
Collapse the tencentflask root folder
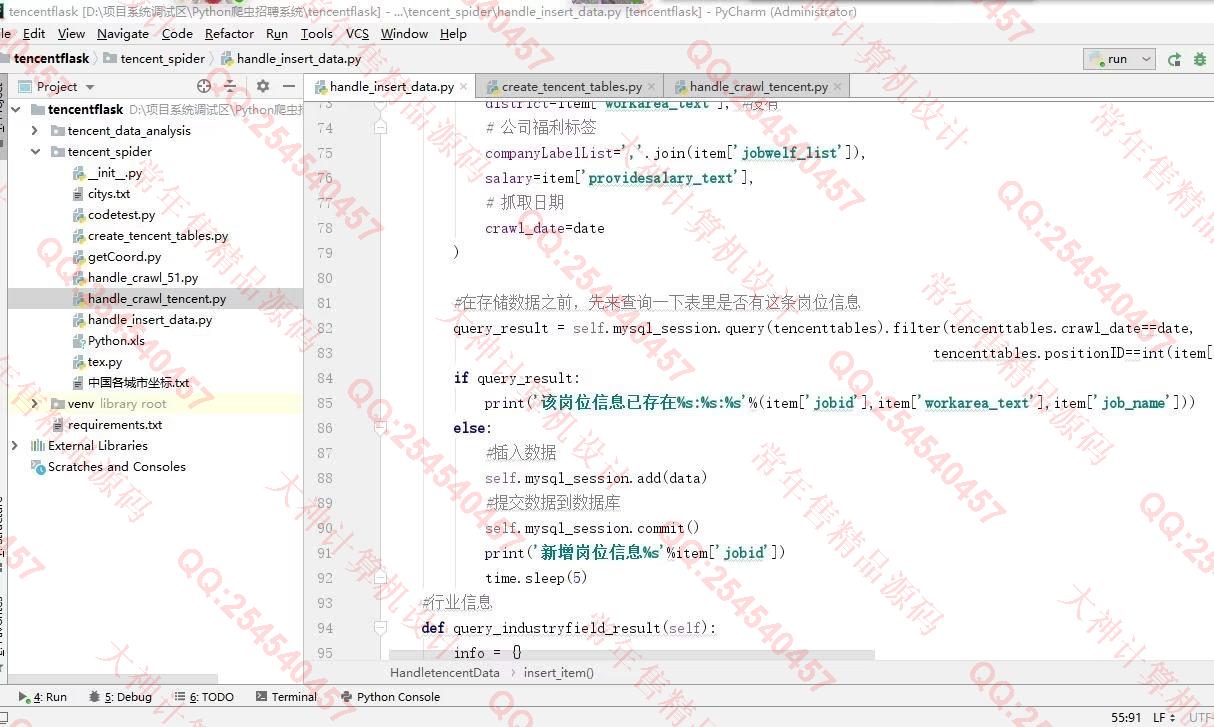15,109
